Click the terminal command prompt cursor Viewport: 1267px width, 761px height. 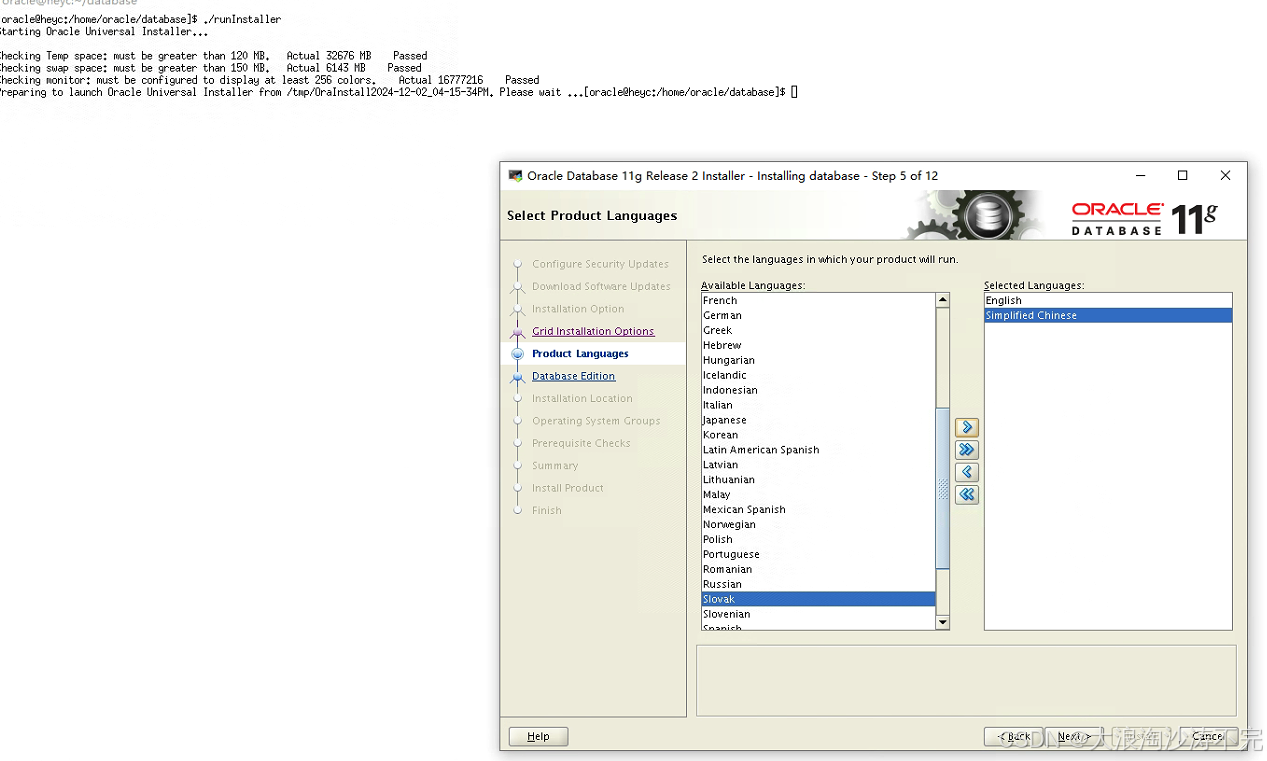coord(794,92)
